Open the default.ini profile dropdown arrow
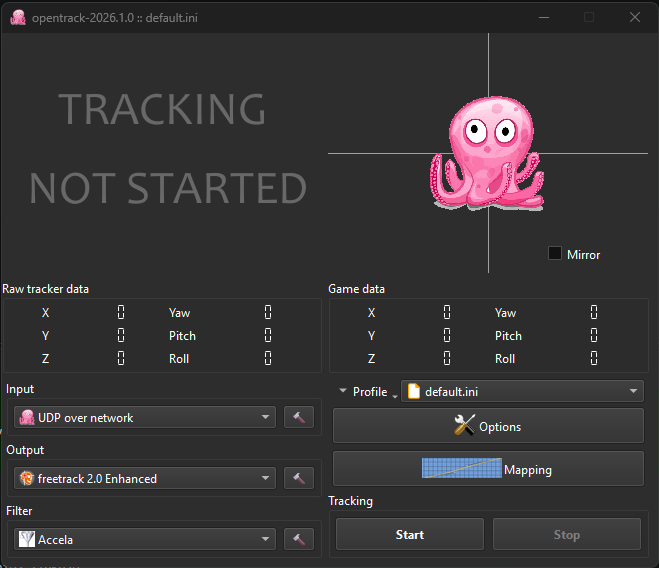 pyautogui.click(x=633, y=391)
